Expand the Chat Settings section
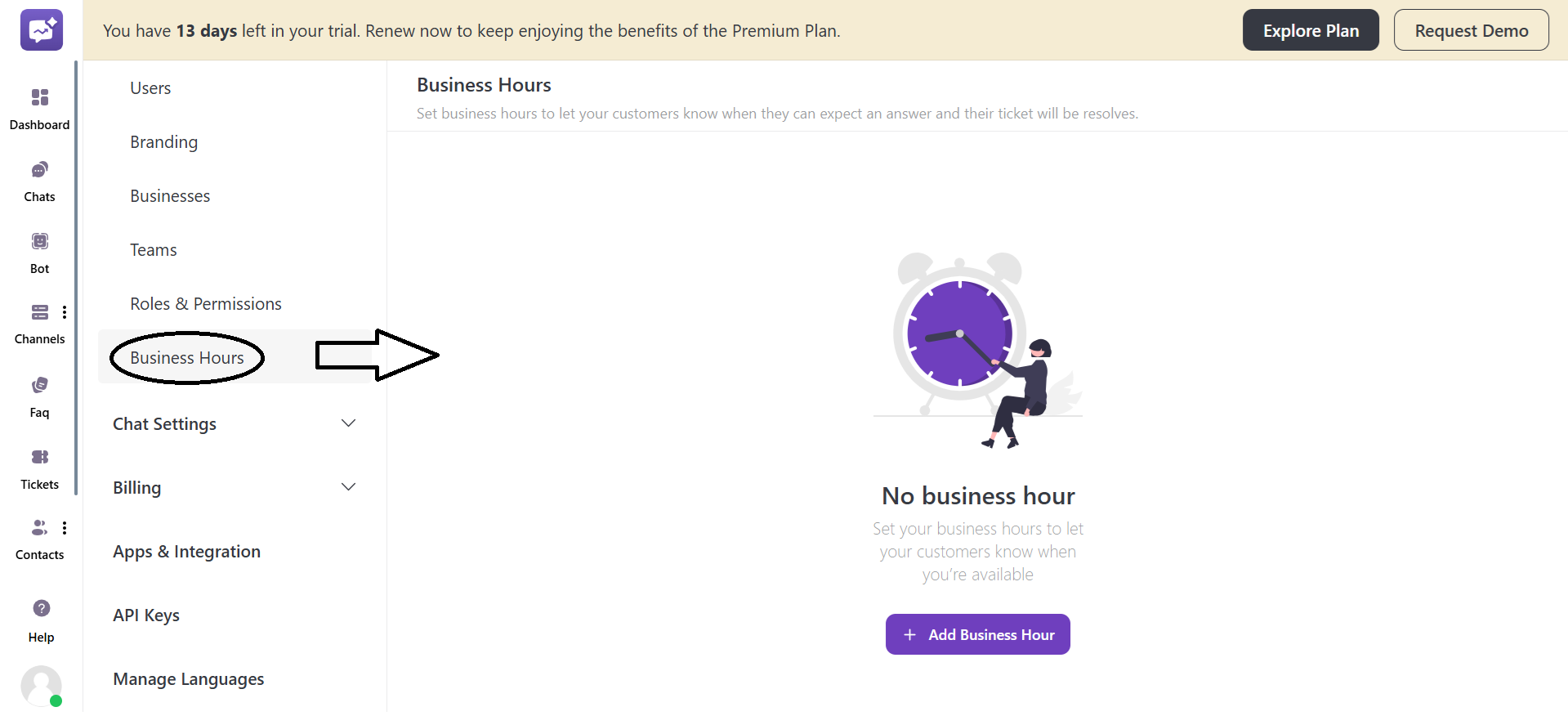This screenshot has width=1568, height=716. click(x=164, y=423)
